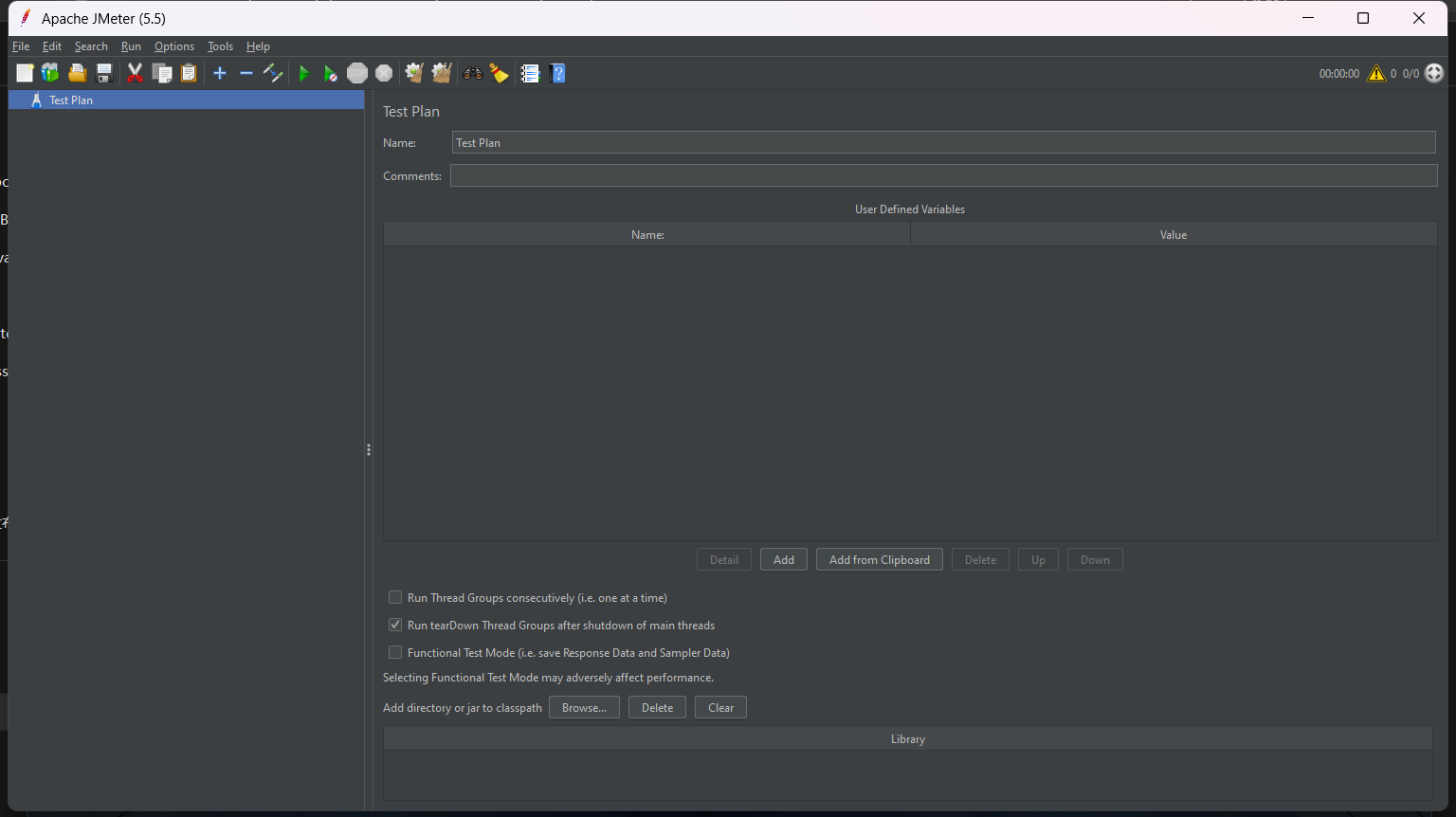Click the Add variable button
Screen dimensions: 1456x817
[784, 560]
